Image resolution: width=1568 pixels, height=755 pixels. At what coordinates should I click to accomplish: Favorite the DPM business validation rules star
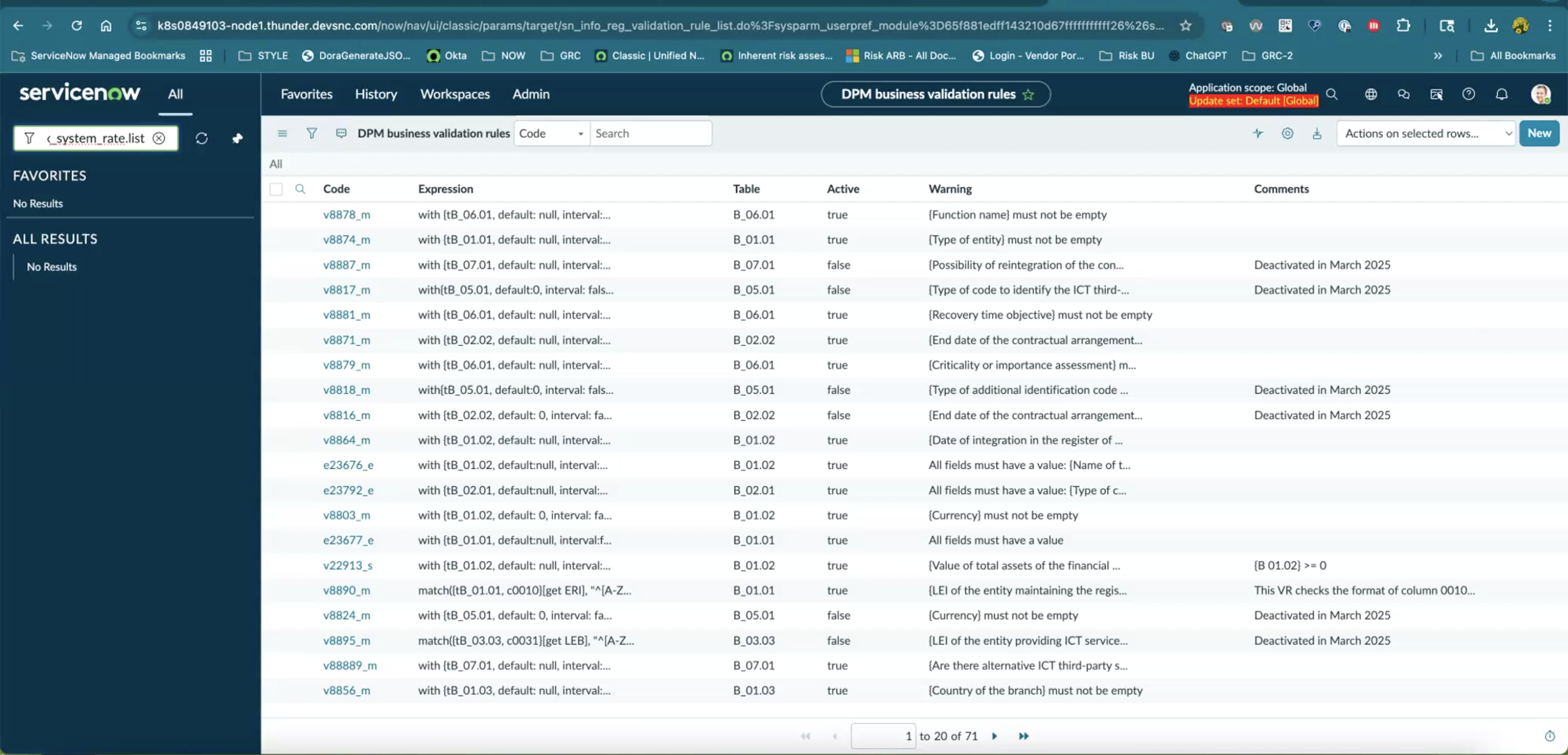pos(1029,94)
